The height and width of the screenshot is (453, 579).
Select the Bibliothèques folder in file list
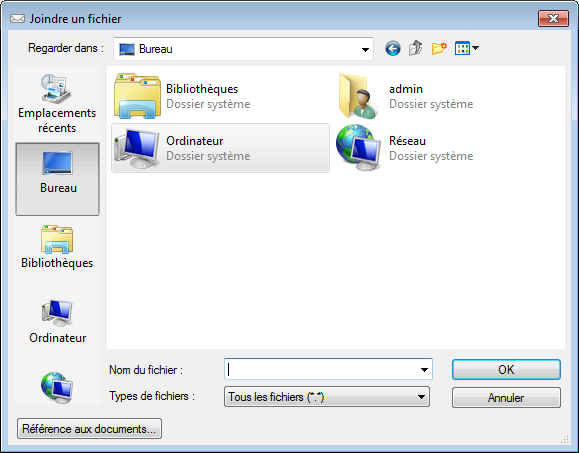pos(220,96)
